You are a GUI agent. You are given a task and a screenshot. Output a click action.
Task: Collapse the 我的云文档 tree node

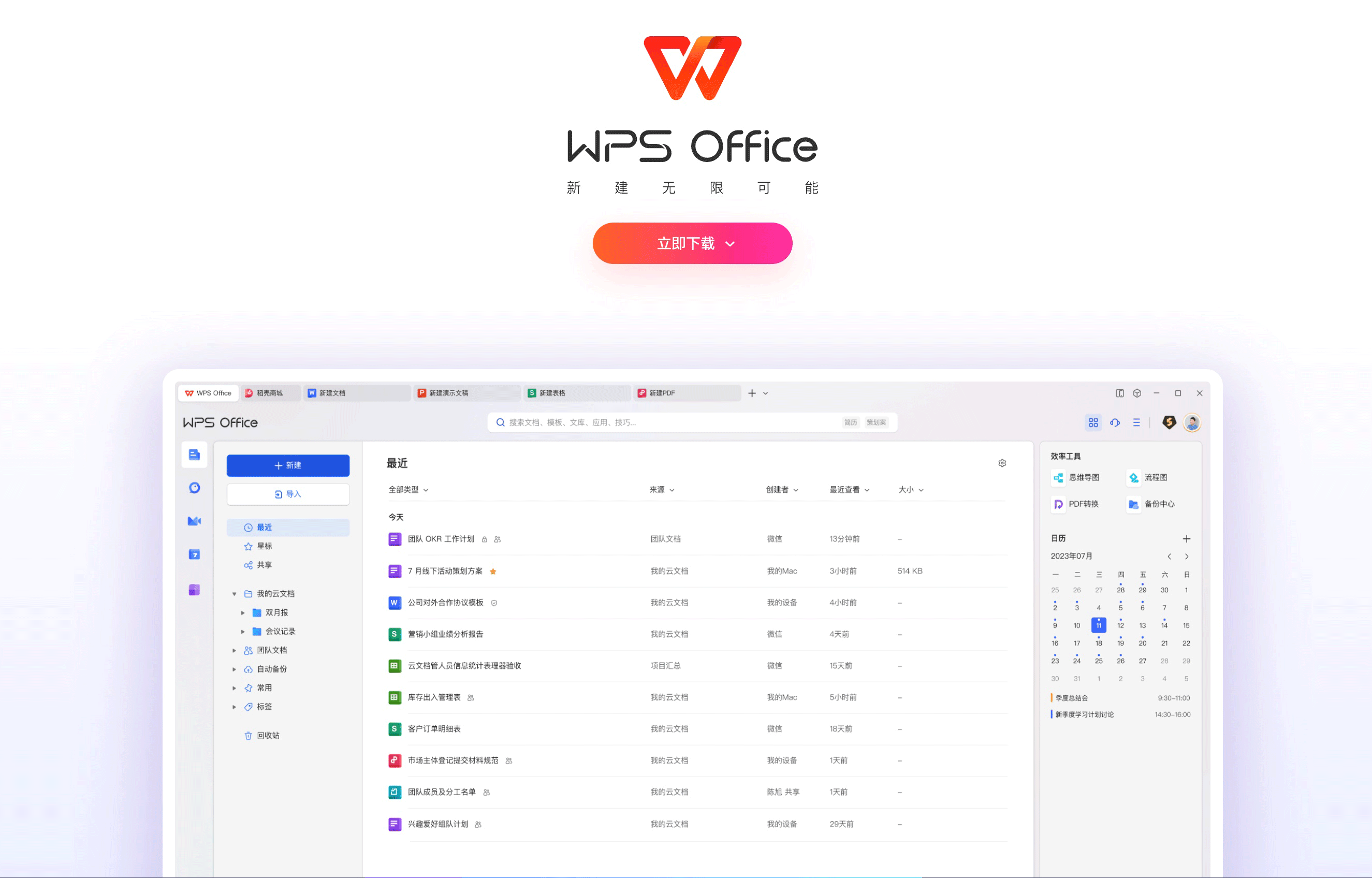click(234, 594)
